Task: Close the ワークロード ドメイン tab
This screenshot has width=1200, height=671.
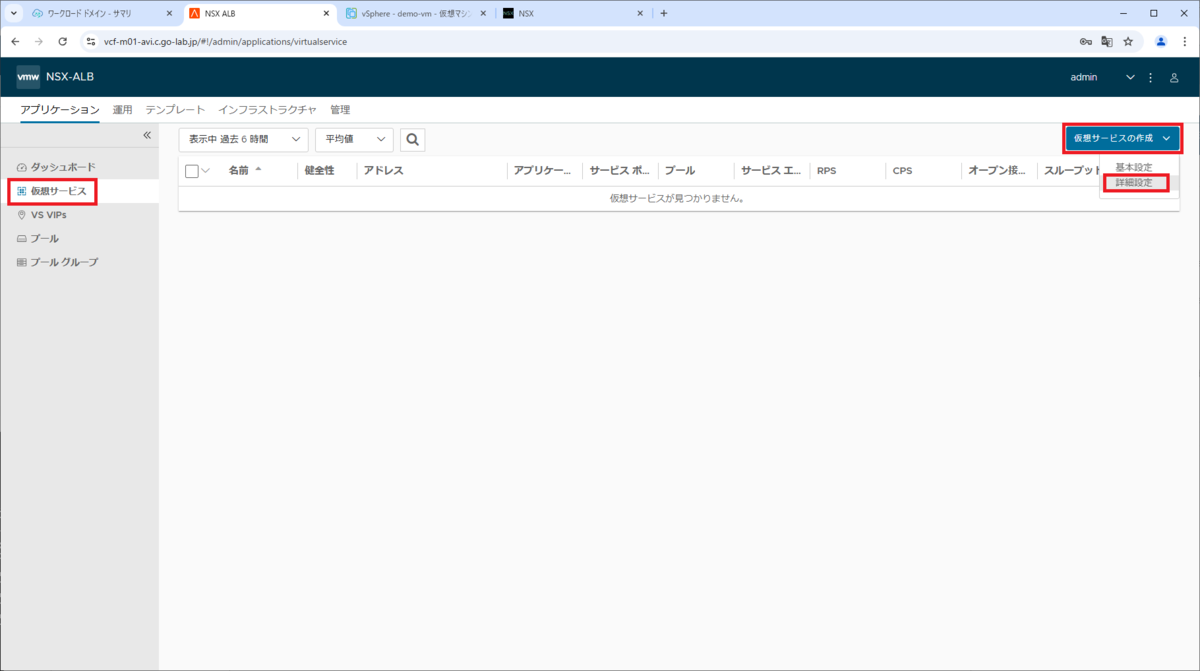Action: [168, 13]
